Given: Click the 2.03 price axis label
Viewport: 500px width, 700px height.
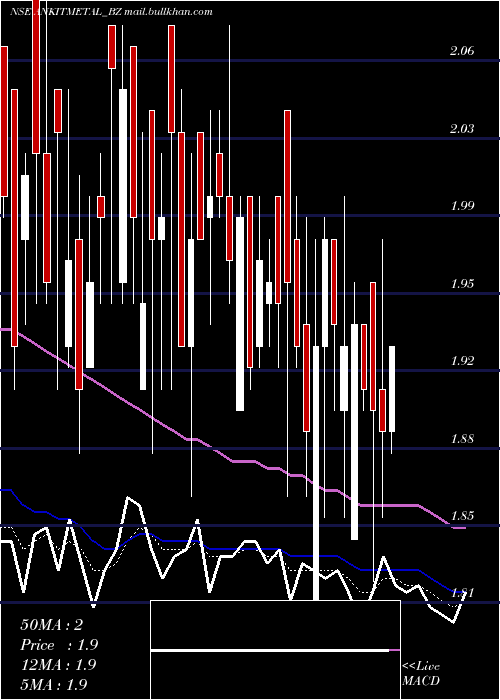Looking at the screenshot, I should [462, 129].
